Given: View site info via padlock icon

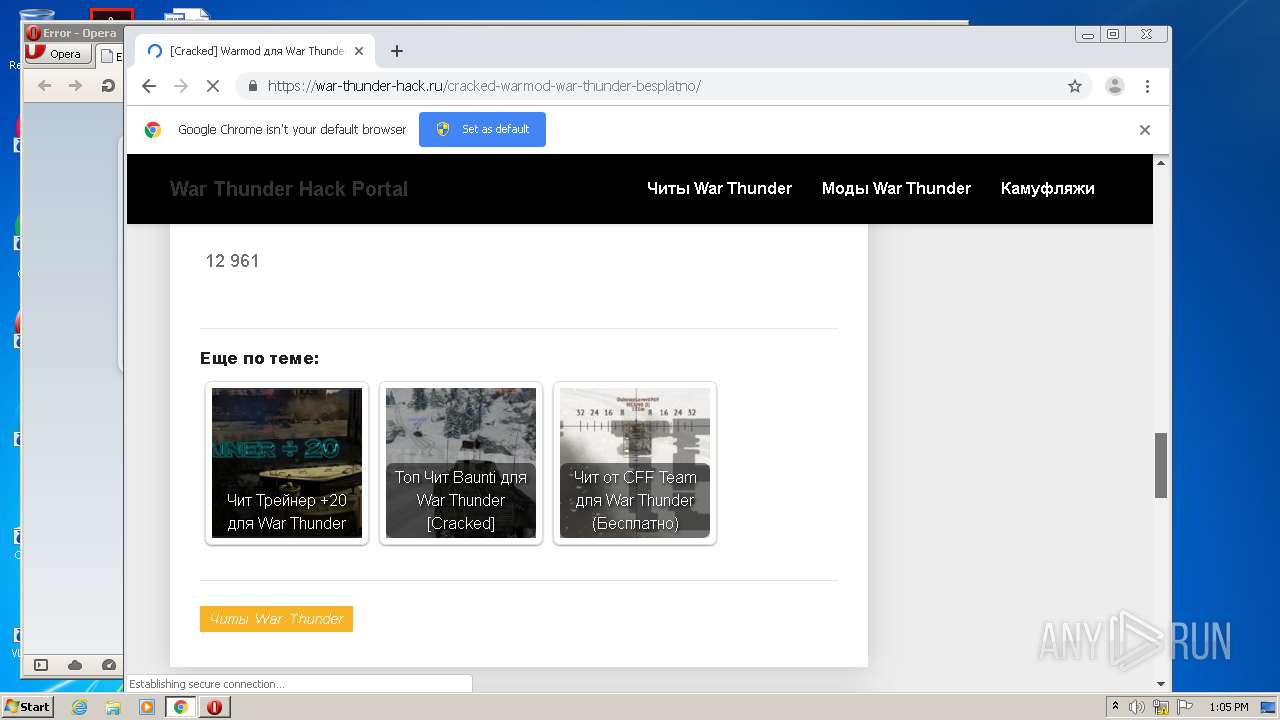Looking at the screenshot, I should point(252,86).
